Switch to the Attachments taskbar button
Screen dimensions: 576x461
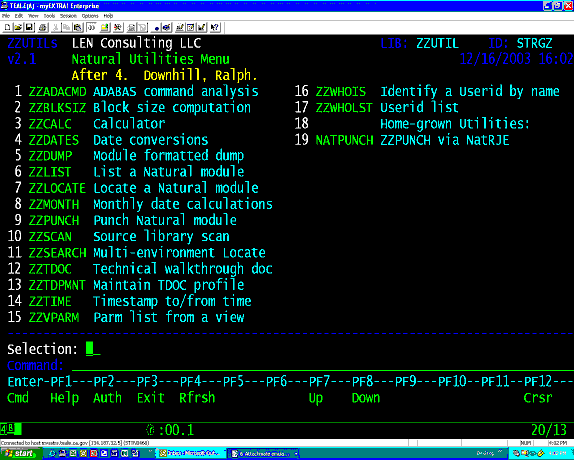tap(264, 454)
